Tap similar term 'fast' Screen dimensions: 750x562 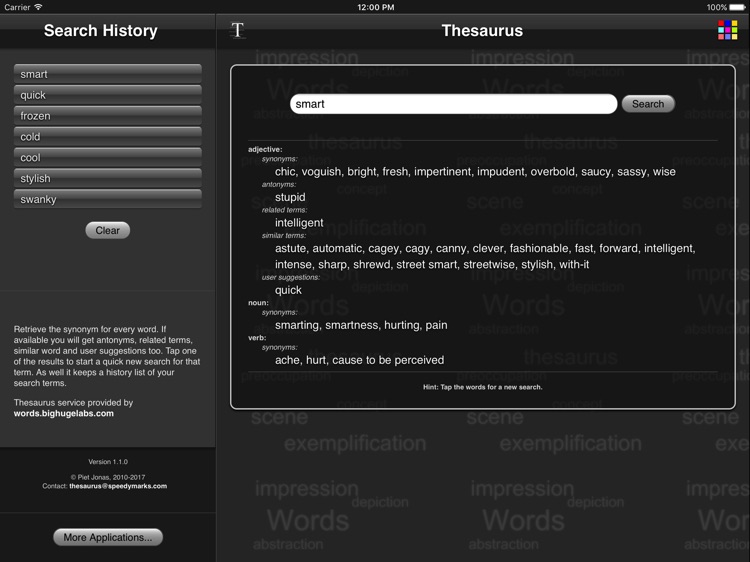tap(584, 248)
